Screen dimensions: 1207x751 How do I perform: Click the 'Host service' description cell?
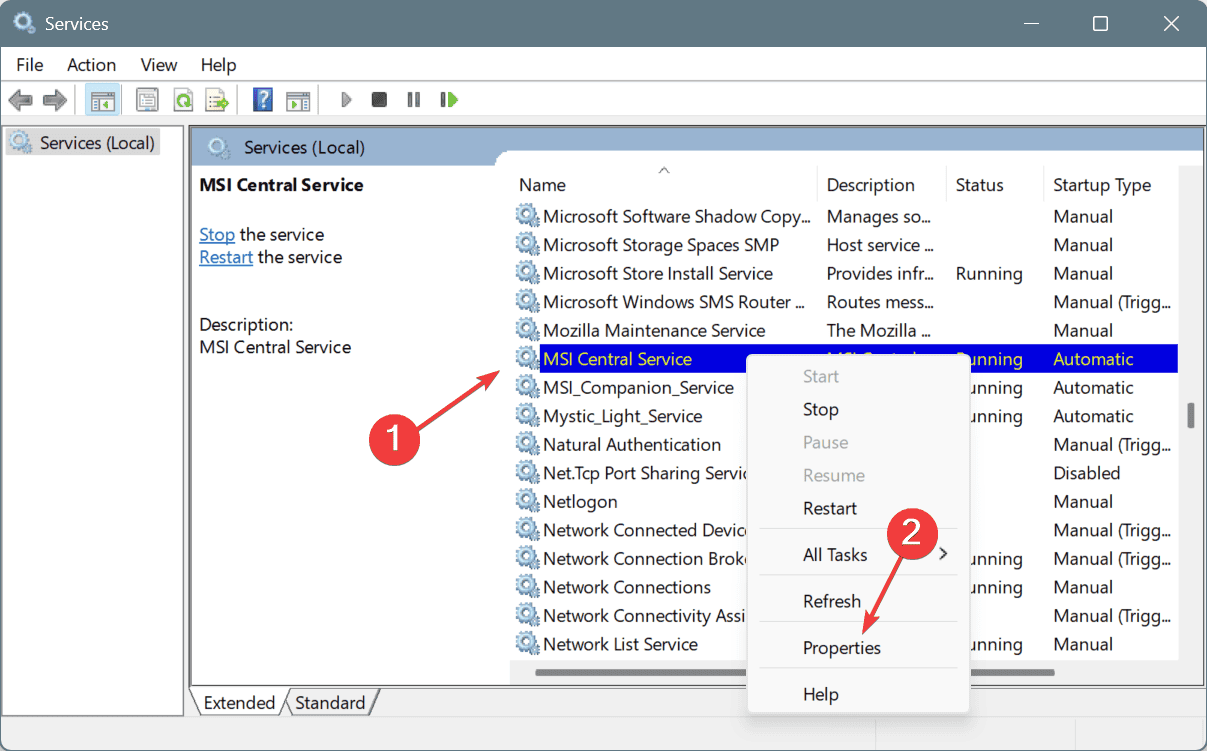click(x=880, y=244)
